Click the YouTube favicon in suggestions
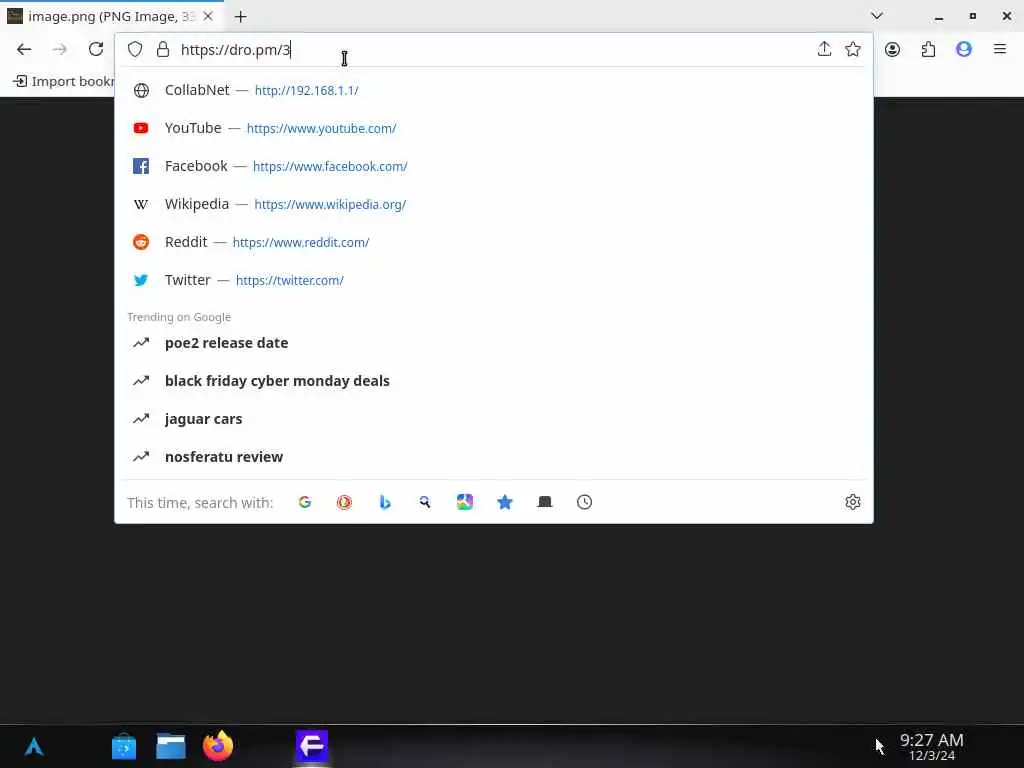 [141, 128]
